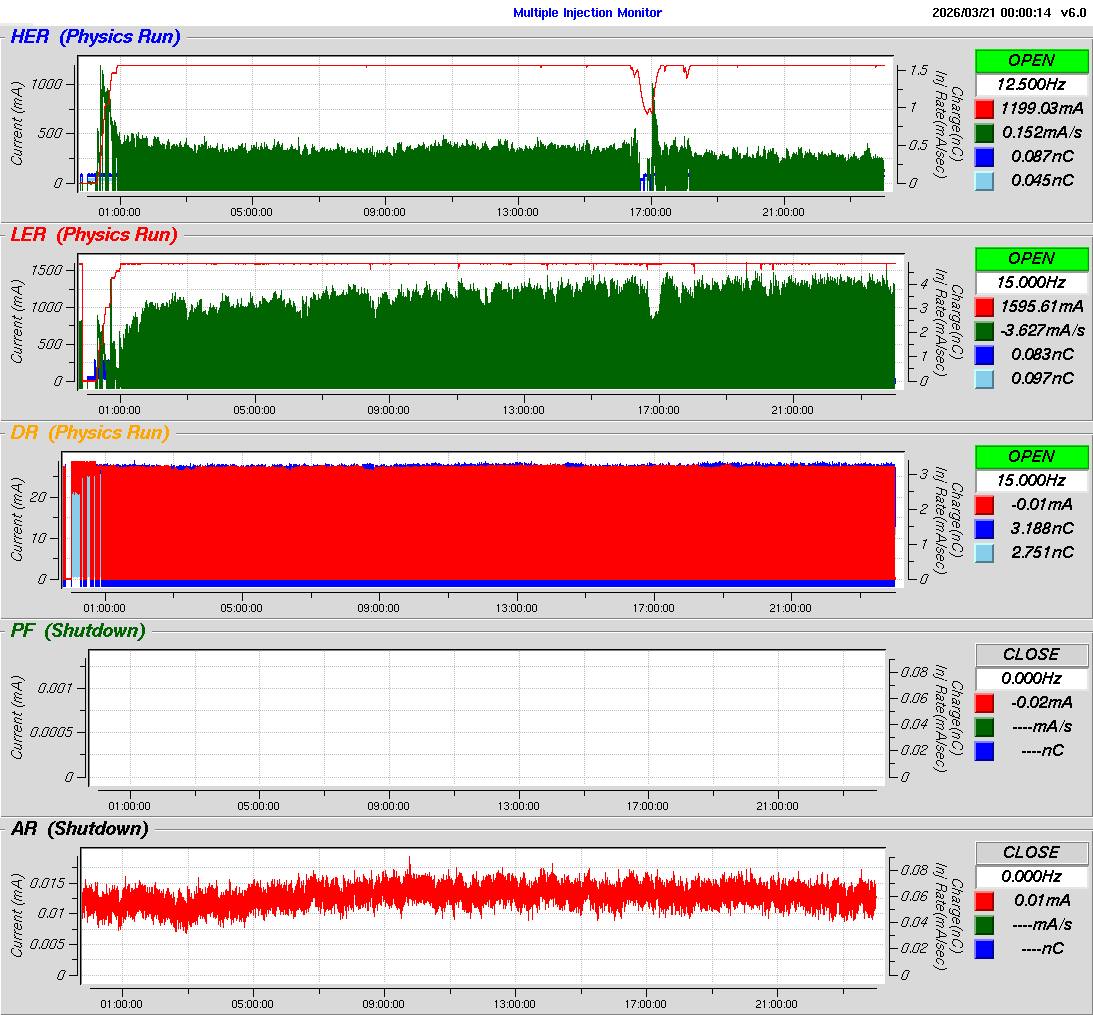Click the HER panel's green OPEN indicator

click(x=1031, y=60)
